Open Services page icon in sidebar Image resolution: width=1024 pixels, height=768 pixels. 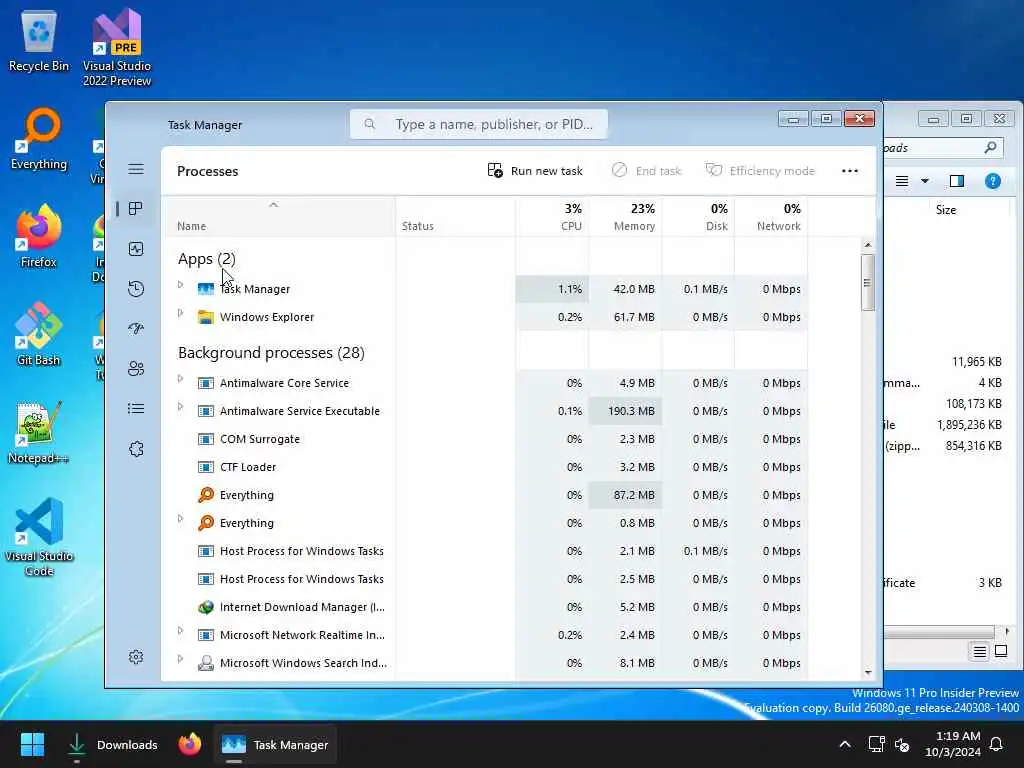pyautogui.click(x=136, y=449)
